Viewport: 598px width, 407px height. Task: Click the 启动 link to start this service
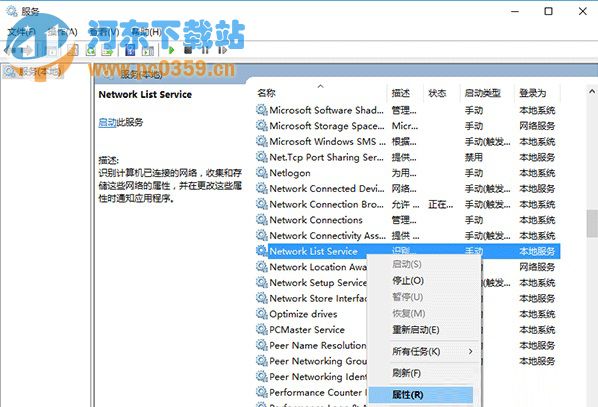[x=107, y=122]
